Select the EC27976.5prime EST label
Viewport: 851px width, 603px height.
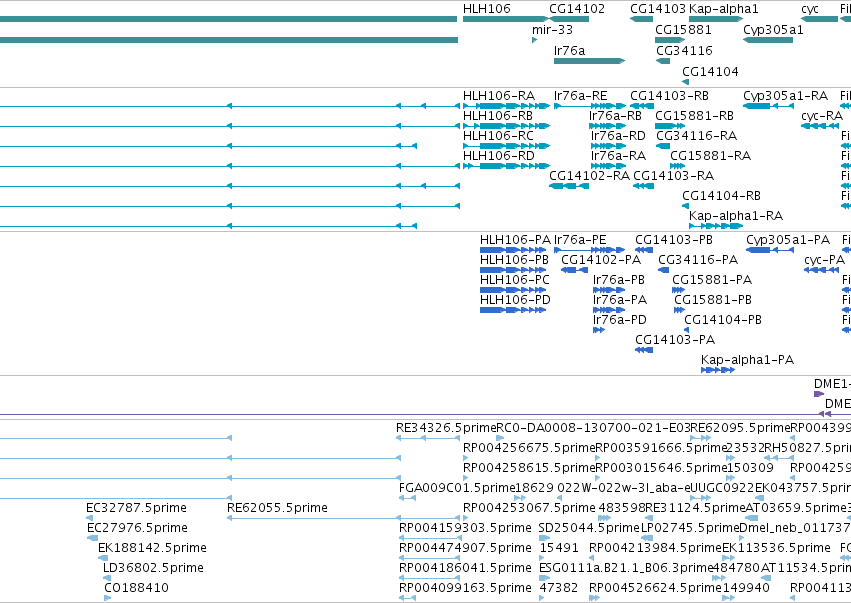(137, 528)
